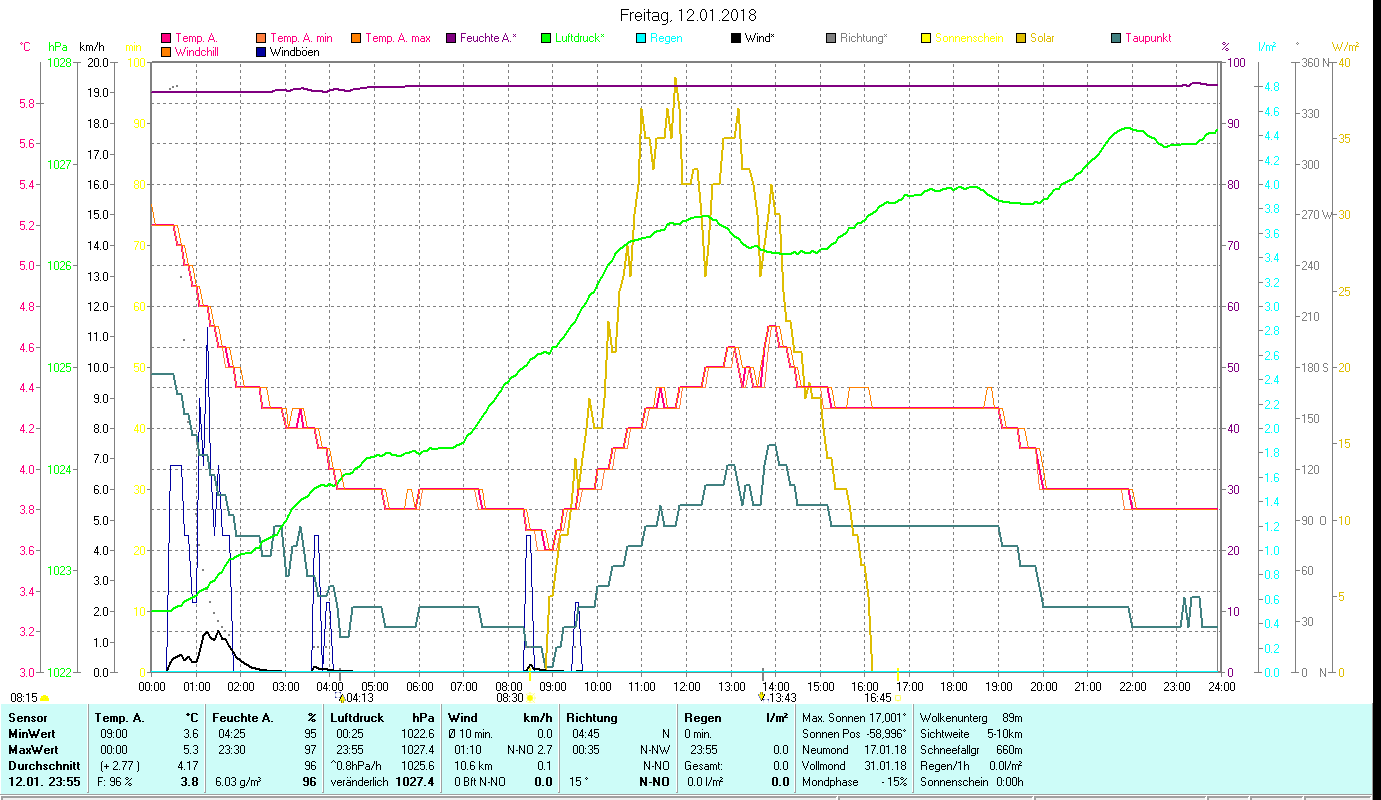This screenshot has height=800, width=1381.
Task: Click the hPa axis unit label above the chart
Action: pyautogui.click(x=57, y=46)
